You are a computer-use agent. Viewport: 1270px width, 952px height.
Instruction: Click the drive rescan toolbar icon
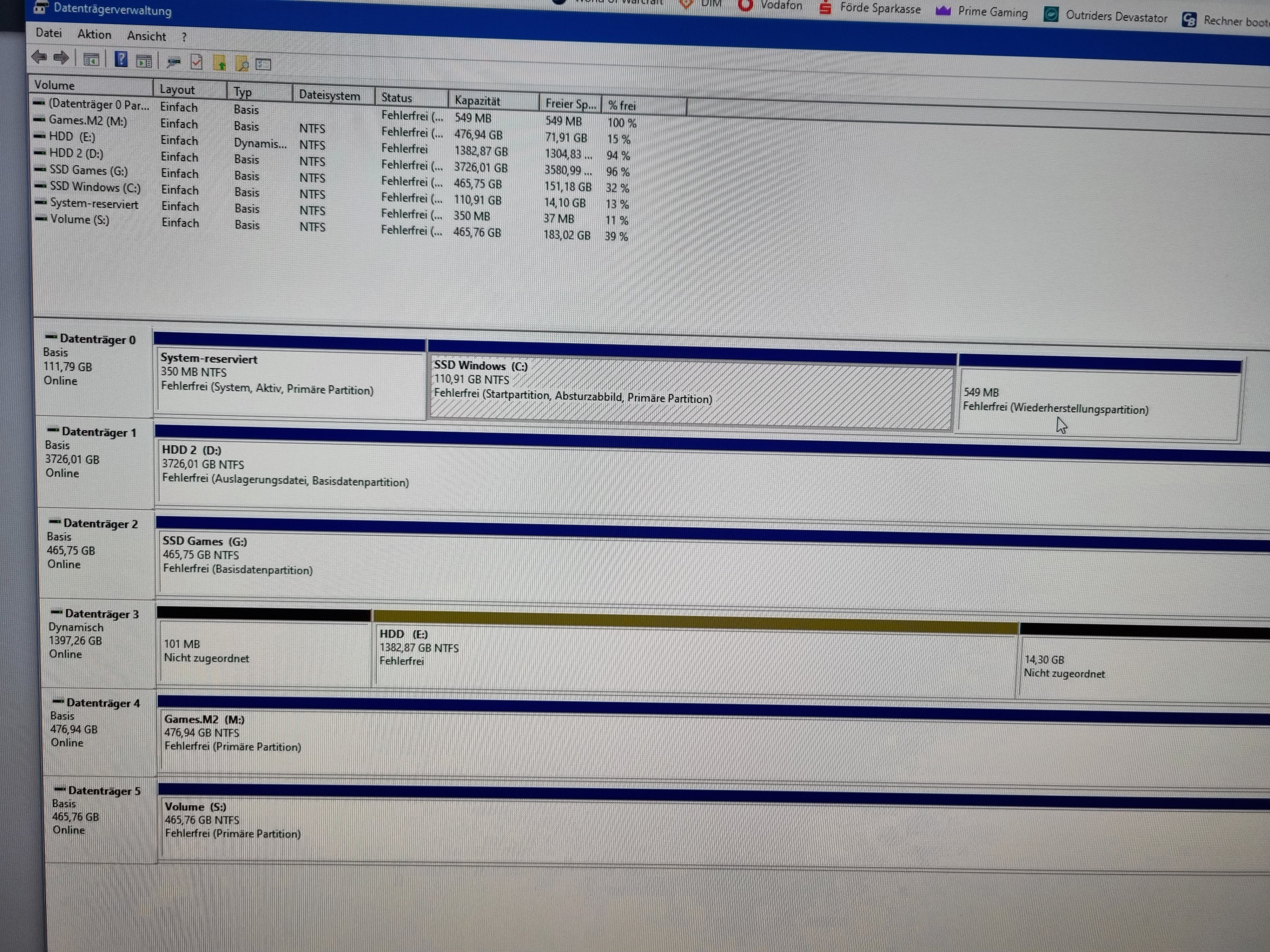point(173,62)
